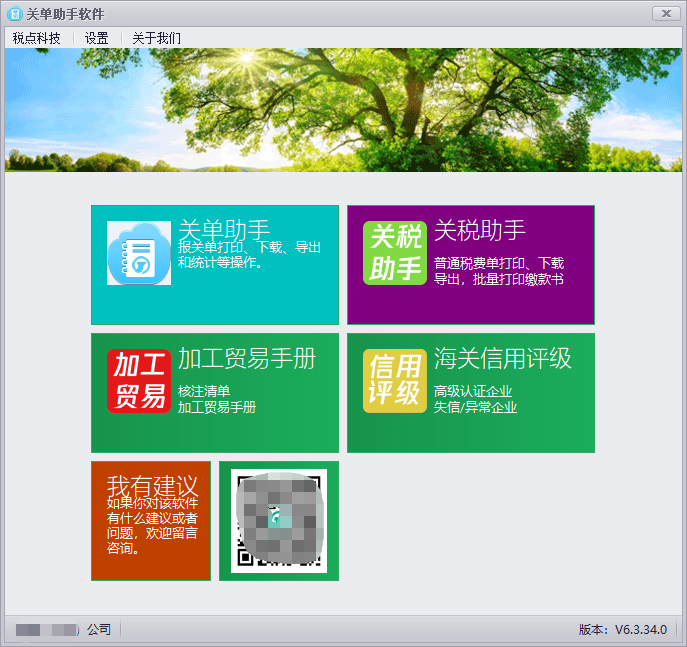Screen dimensions: 687x647
Task: Open the orange 我有建议 feedback tile
Action: point(151,520)
